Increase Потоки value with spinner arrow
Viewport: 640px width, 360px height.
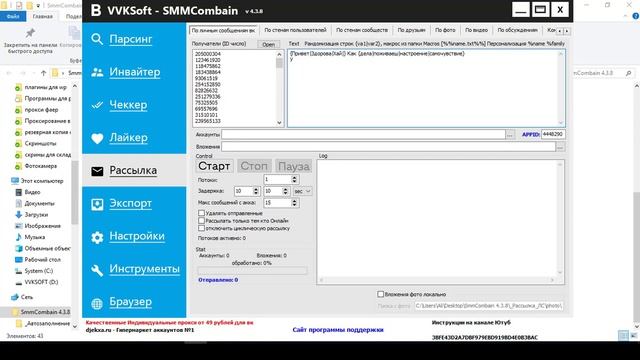click(x=294, y=178)
